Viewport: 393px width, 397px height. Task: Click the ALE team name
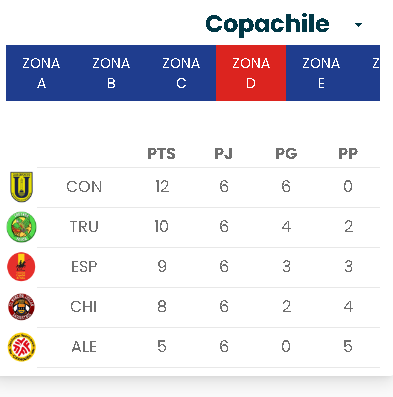[84, 347]
